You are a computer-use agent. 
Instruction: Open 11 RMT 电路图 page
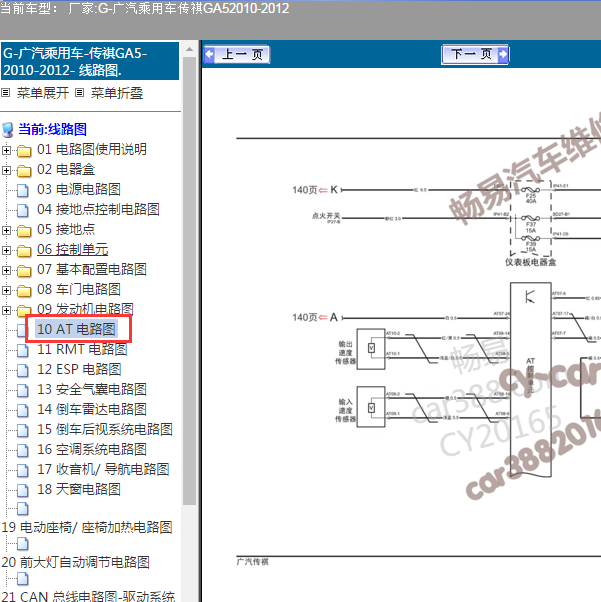[82, 349]
